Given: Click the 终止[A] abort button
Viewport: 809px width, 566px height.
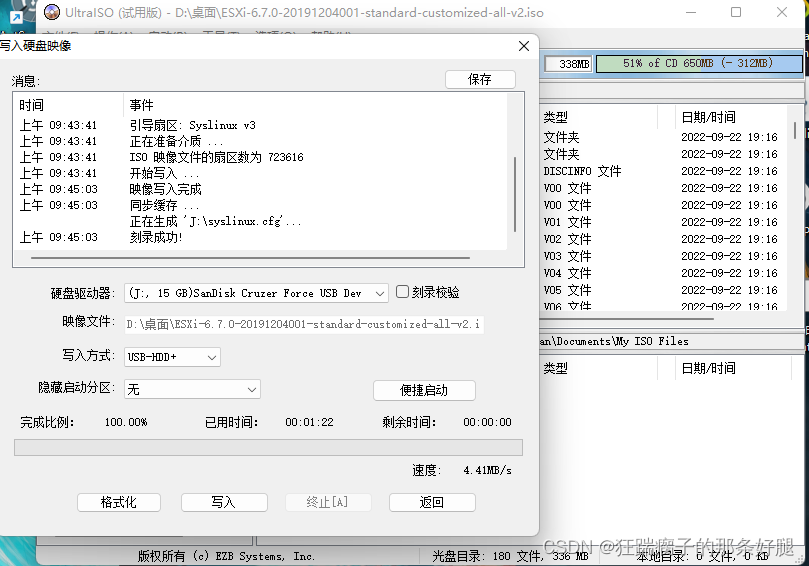Looking at the screenshot, I should [x=328, y=502].
